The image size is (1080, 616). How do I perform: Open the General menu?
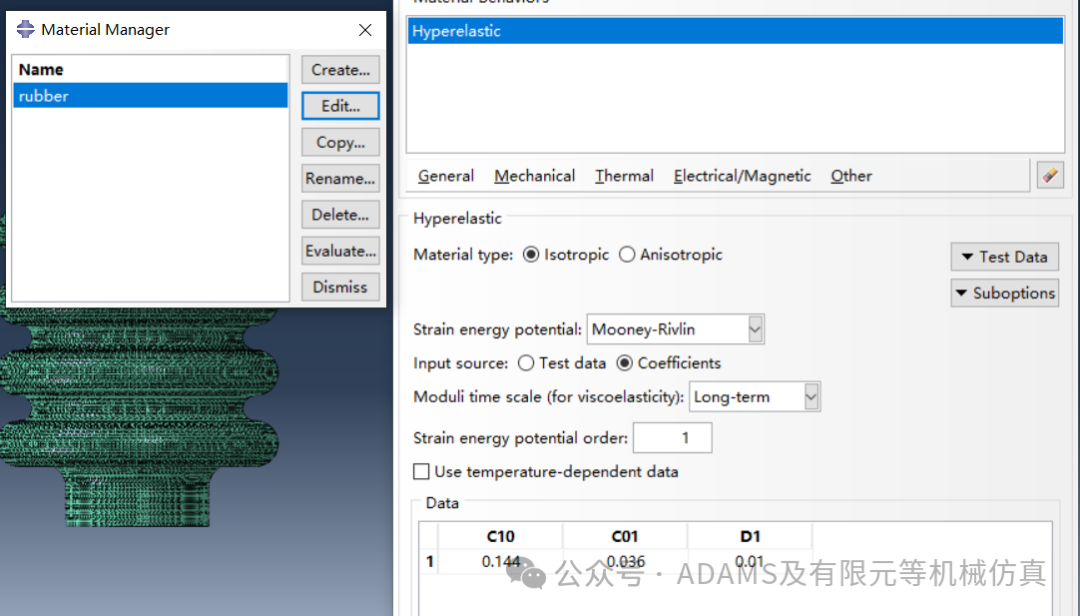pyautogui.click(x=446, y=176)
